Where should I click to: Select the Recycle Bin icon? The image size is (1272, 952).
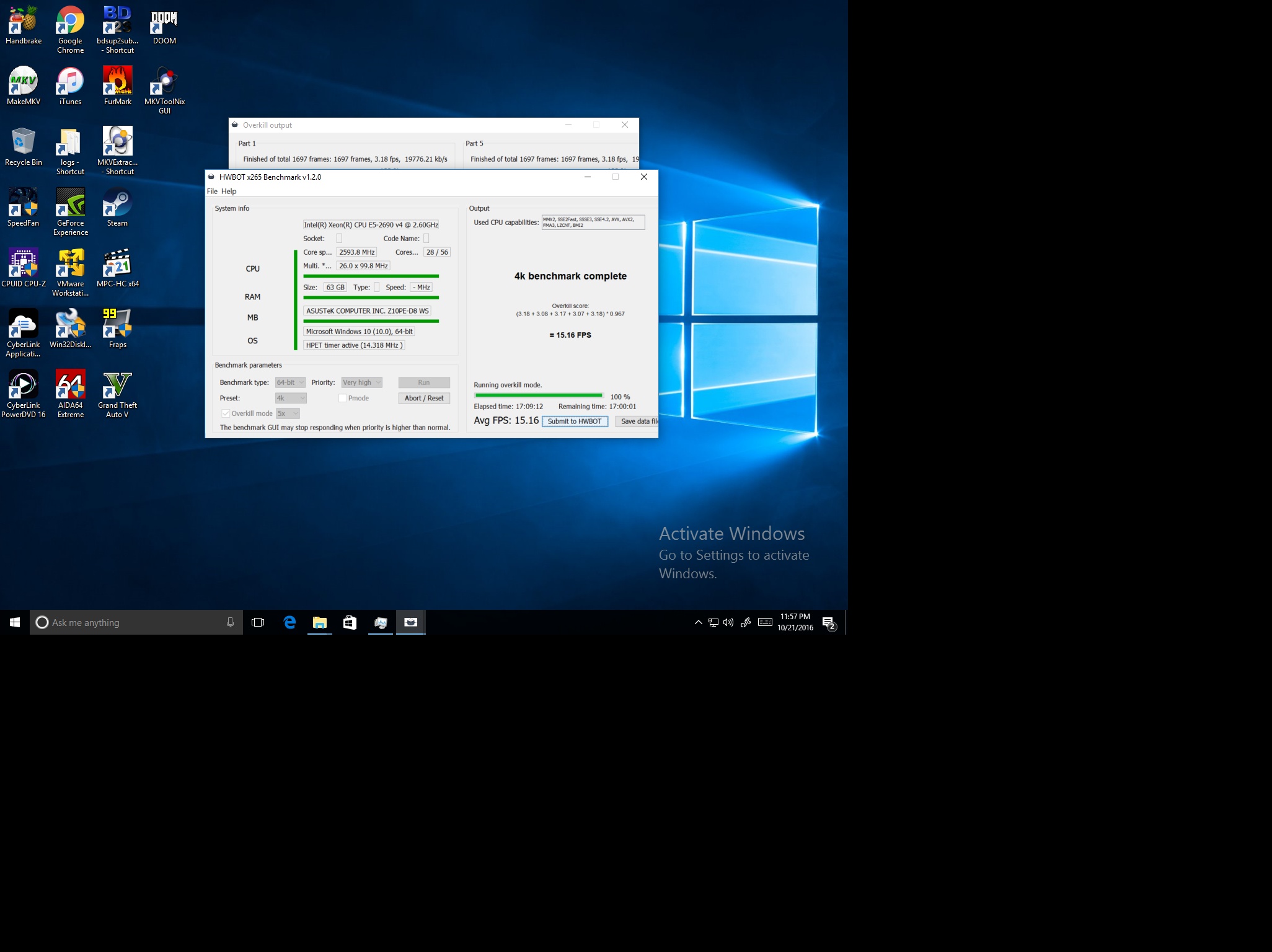[x=24, y=146]
